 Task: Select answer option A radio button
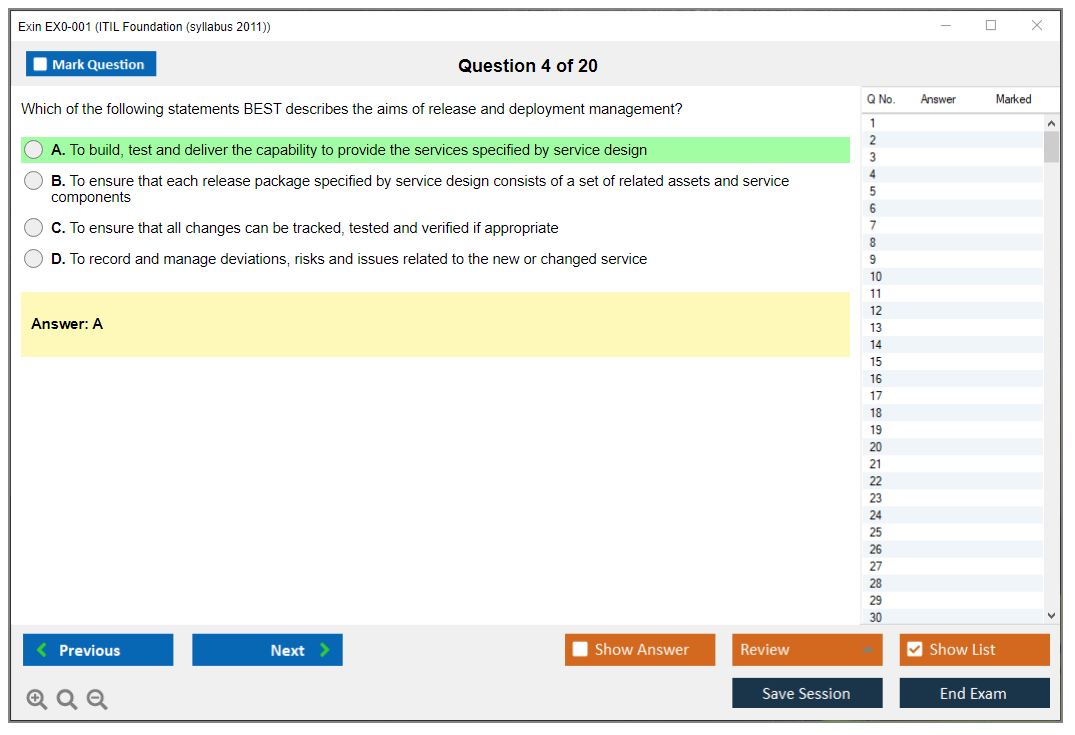34,150
